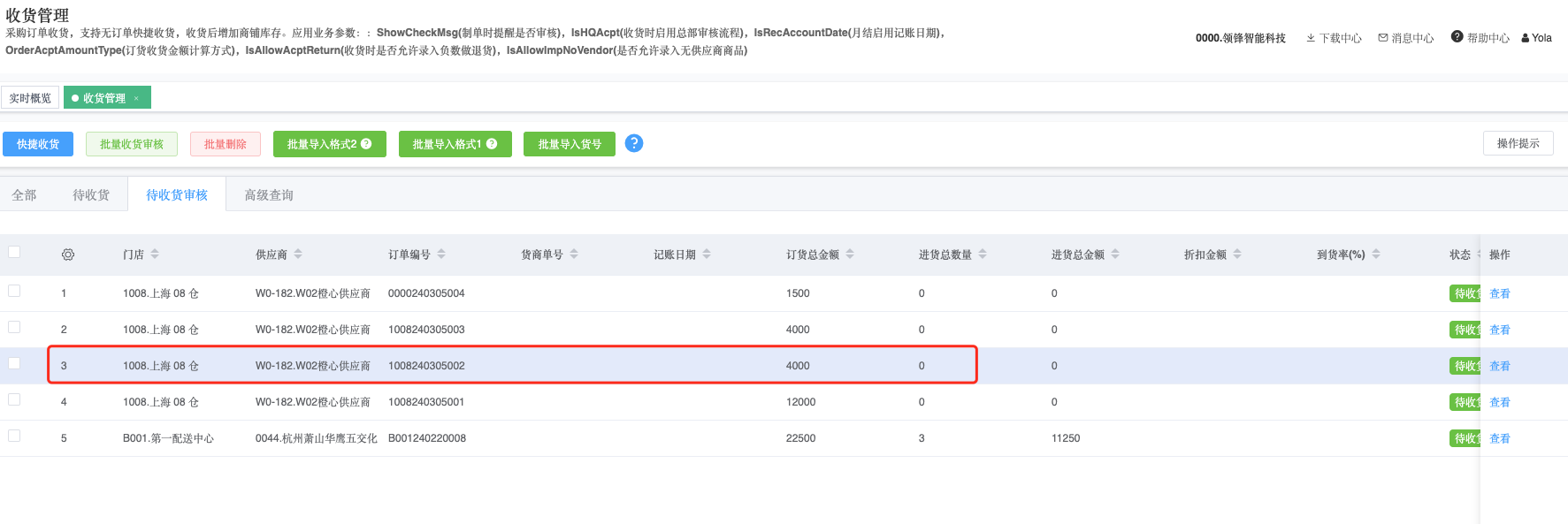
Task: Switch to 实时概览 tab
Action: [x=30, y=98]
